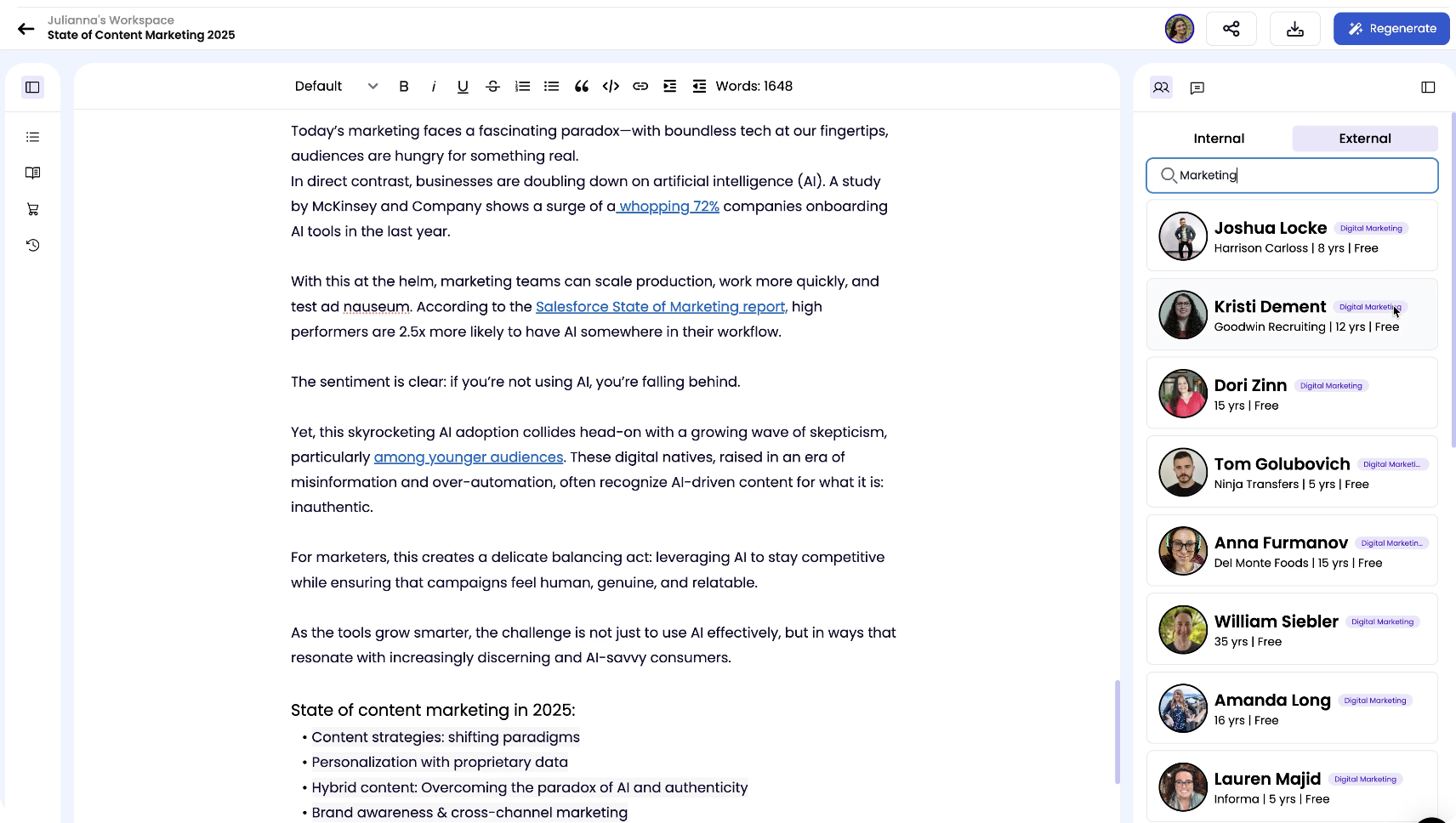1456x823 pixels.
Task: Click the "State of content marketing in 2025:" heading
Action: (x=433, y=710)
